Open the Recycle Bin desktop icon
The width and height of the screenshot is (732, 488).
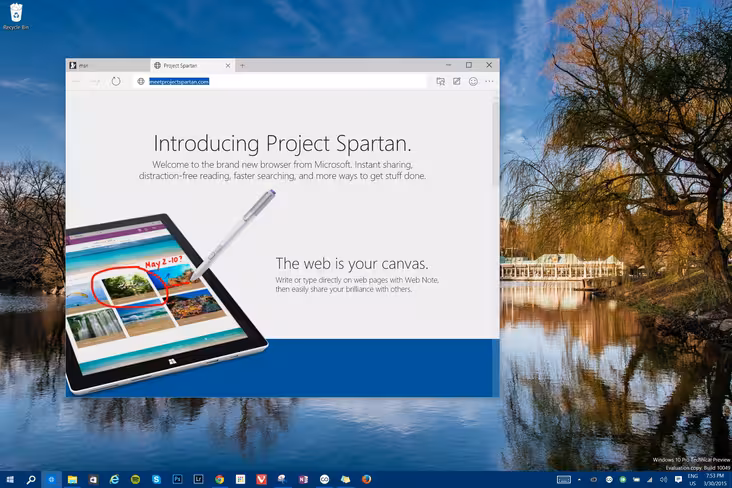(x=16, y=16)
